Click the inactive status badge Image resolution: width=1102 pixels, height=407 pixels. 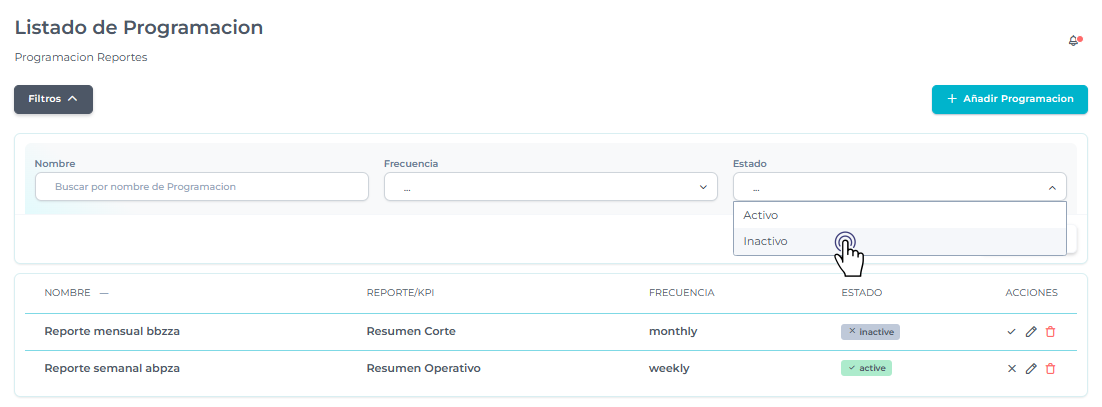pyautogui.click(x=870, y=332)
